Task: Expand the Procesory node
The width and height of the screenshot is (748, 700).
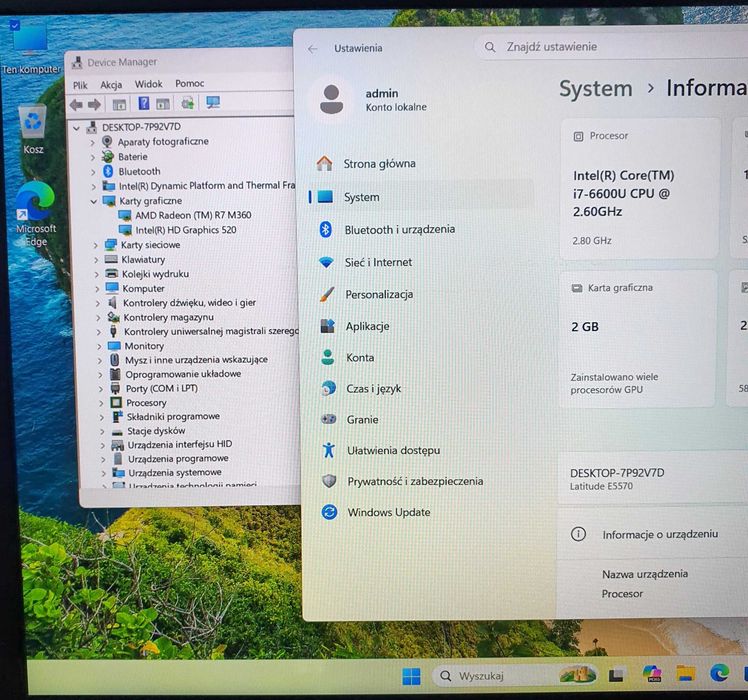Action: point(101,403)
